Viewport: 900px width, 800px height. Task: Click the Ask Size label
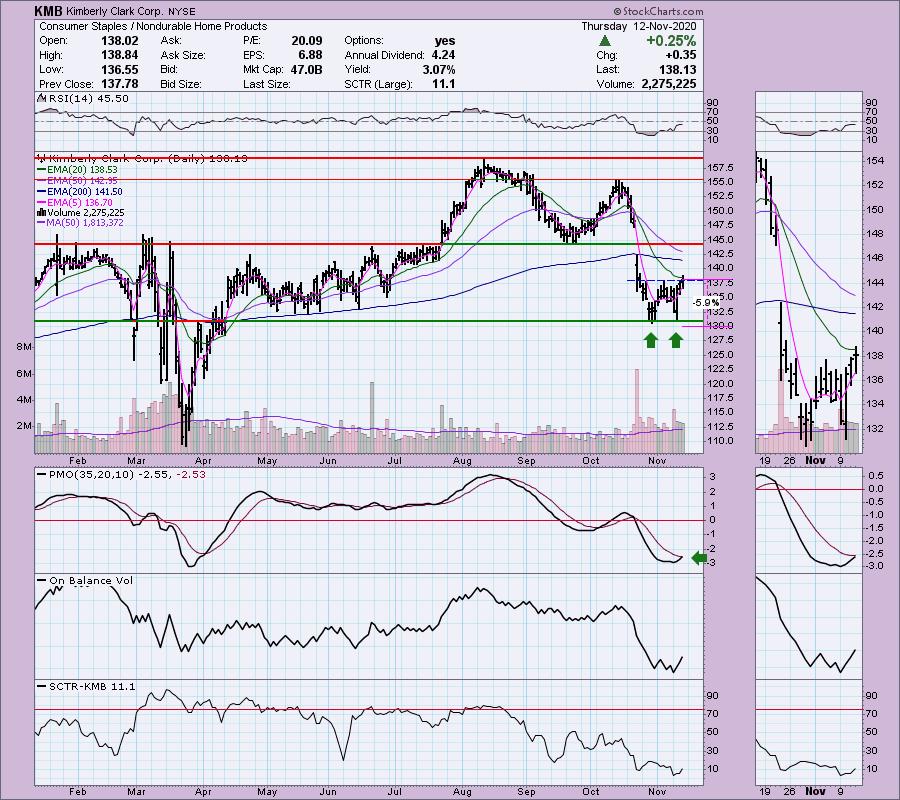(x=183, y=55)
